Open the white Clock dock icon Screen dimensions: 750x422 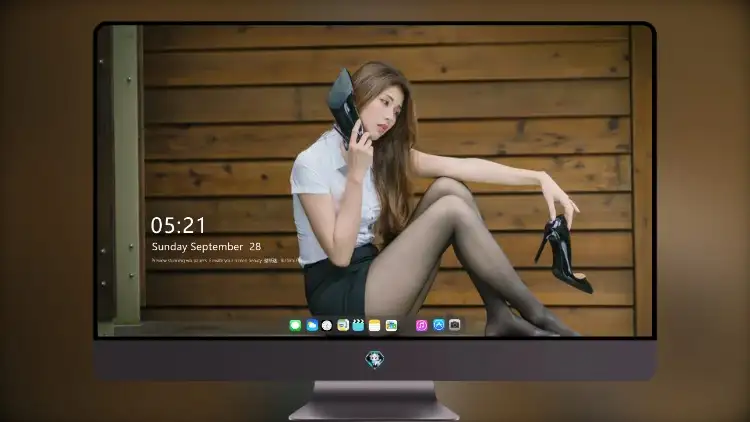(327, 325)
